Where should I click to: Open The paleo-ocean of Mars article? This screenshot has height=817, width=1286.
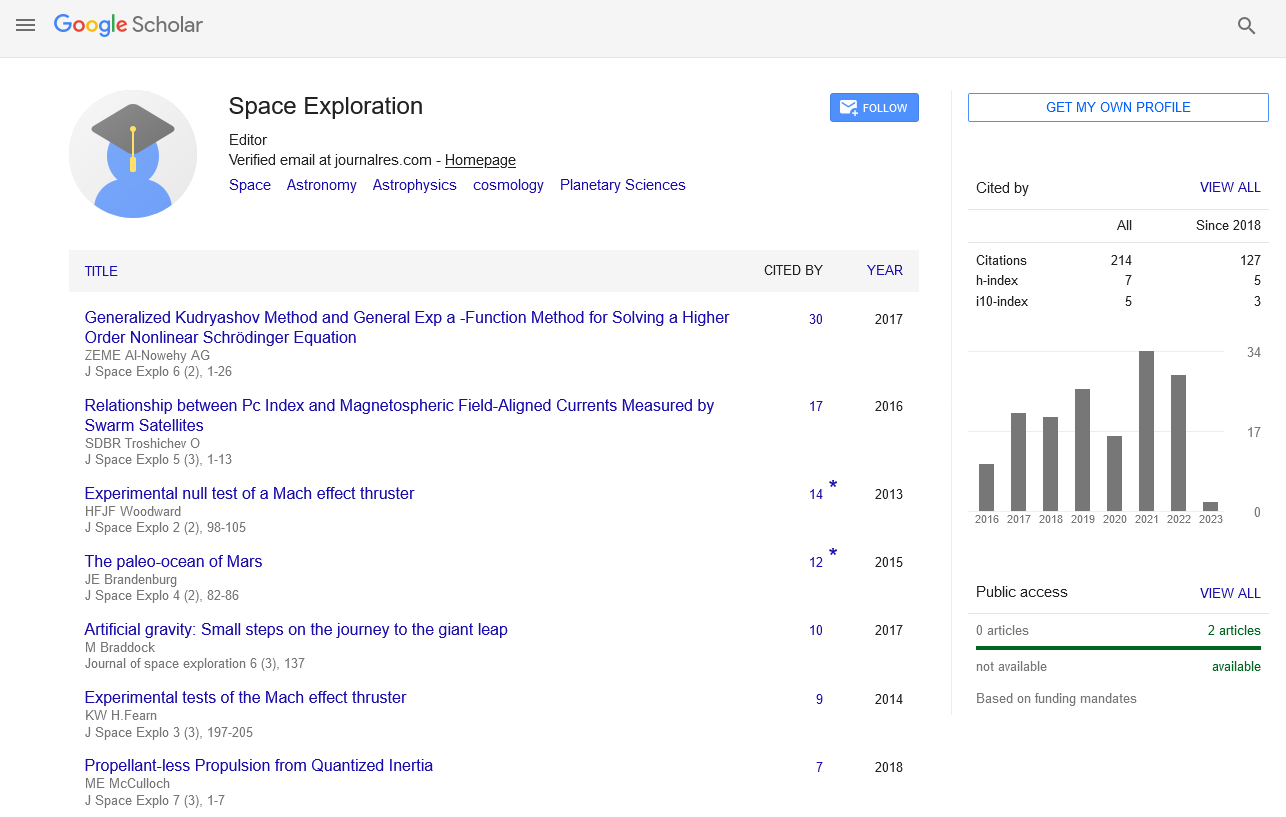click(x=173, y=562)
